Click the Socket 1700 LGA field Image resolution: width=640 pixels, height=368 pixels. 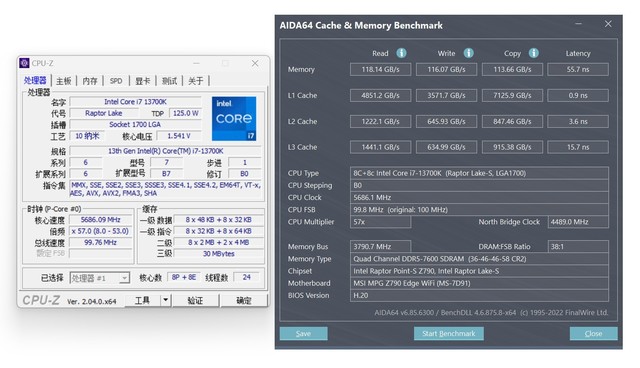pos(136,124)
